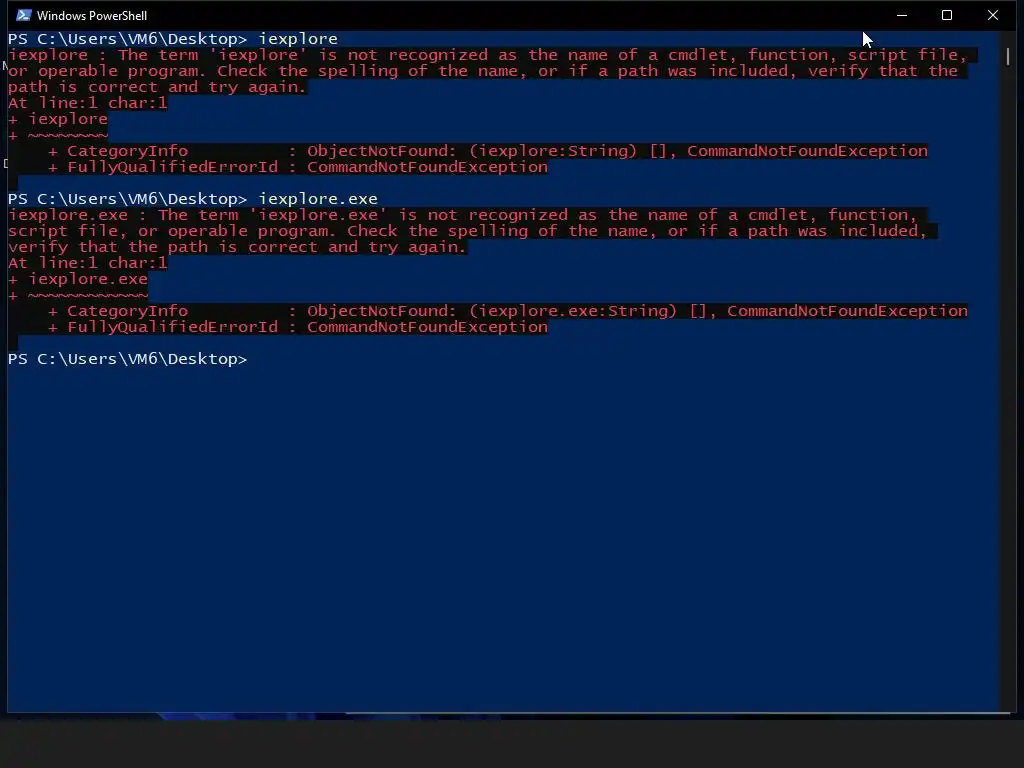Click the second FullyQualifiedErrorId line
Image resolution: width=1024 pixels, height=768 pixels.
point(298,327)
